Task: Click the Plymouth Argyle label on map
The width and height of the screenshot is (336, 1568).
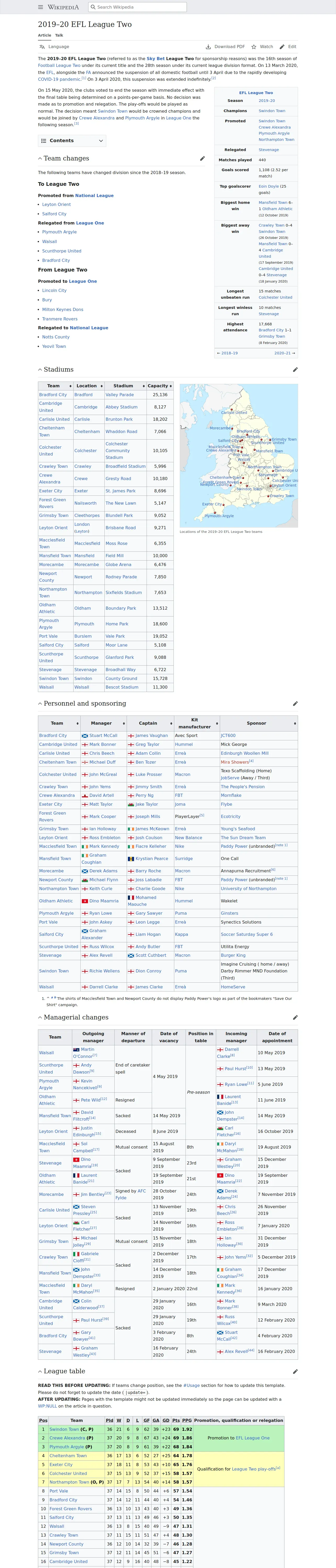Action: [219, 516]
